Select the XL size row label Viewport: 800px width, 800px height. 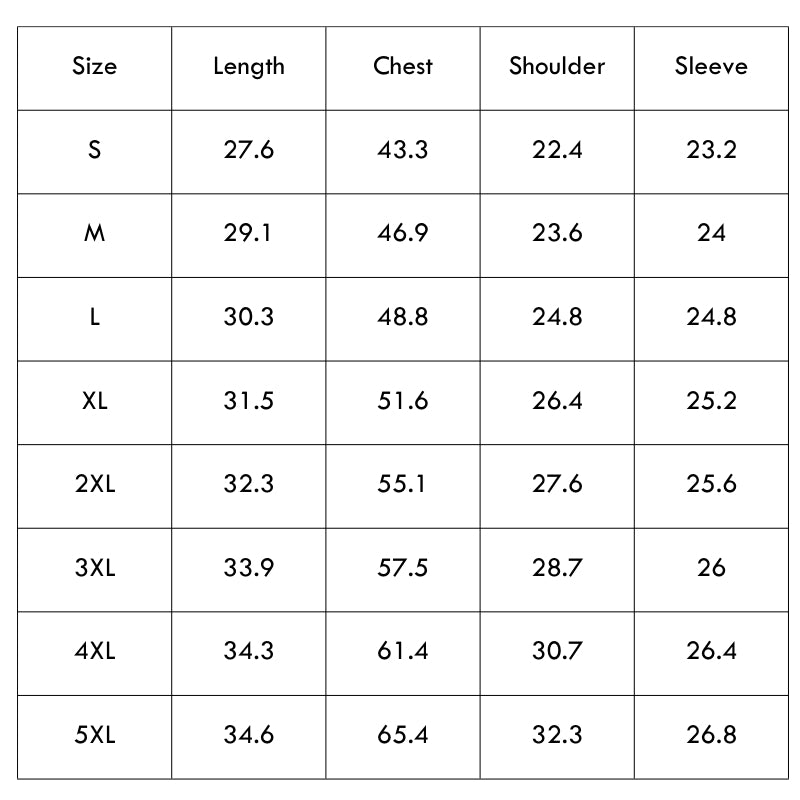(94, 401)
